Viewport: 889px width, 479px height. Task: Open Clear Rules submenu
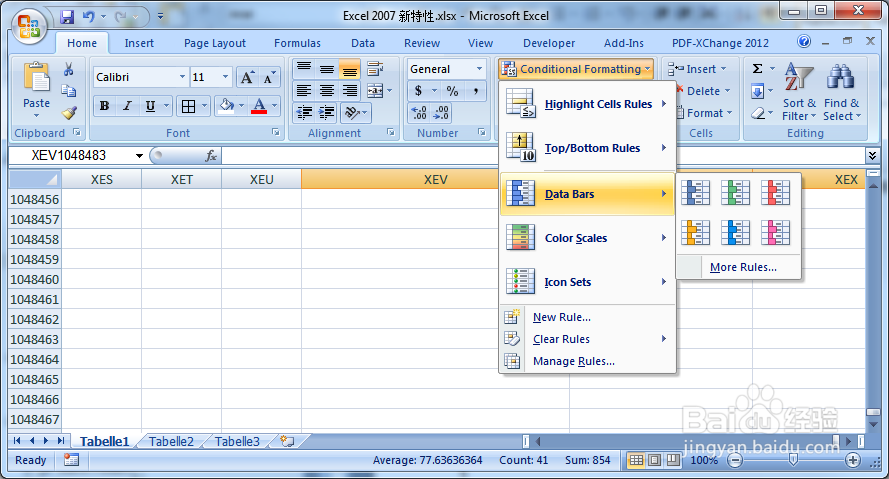pyautogui.click(x=587, y=339)
